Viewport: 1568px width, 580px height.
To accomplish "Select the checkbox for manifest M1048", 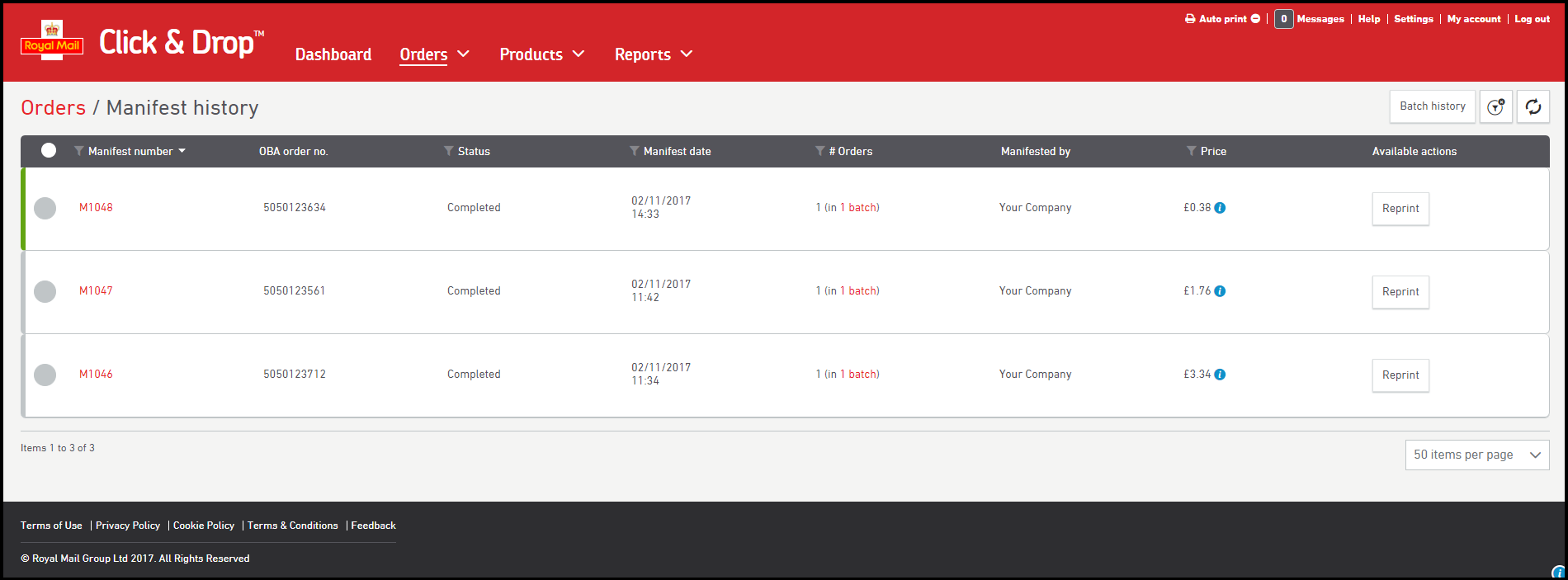I will click(45, 208).
